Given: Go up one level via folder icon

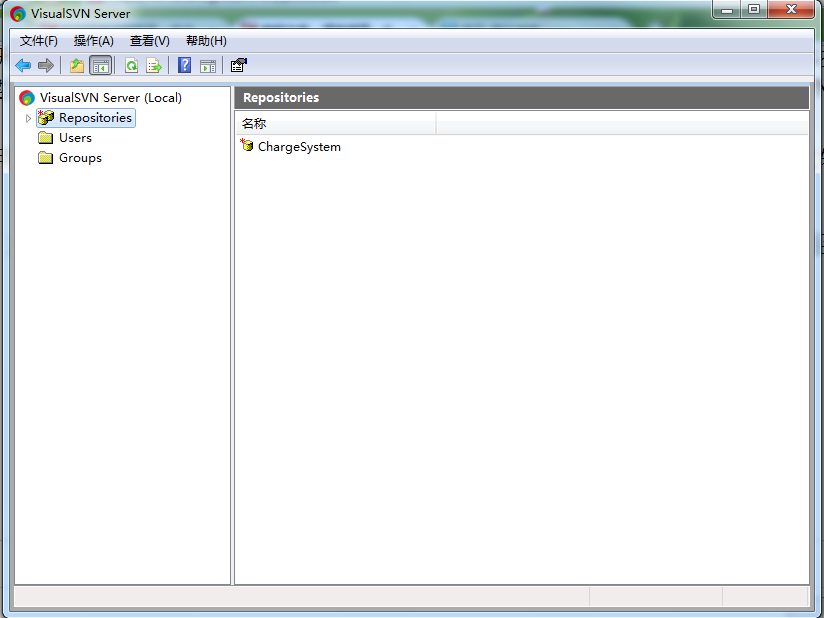Looking at the screenshot, I should [77, 66].
